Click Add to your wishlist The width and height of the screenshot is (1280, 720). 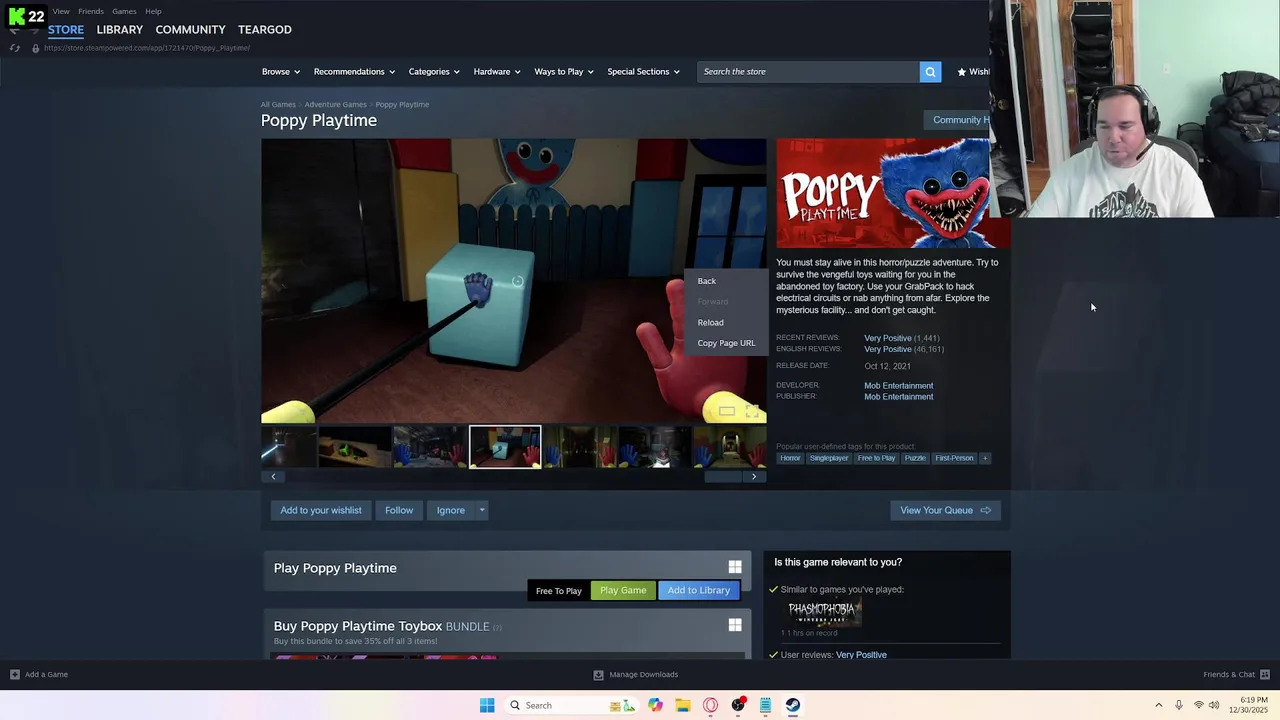[x=321, y=510]
